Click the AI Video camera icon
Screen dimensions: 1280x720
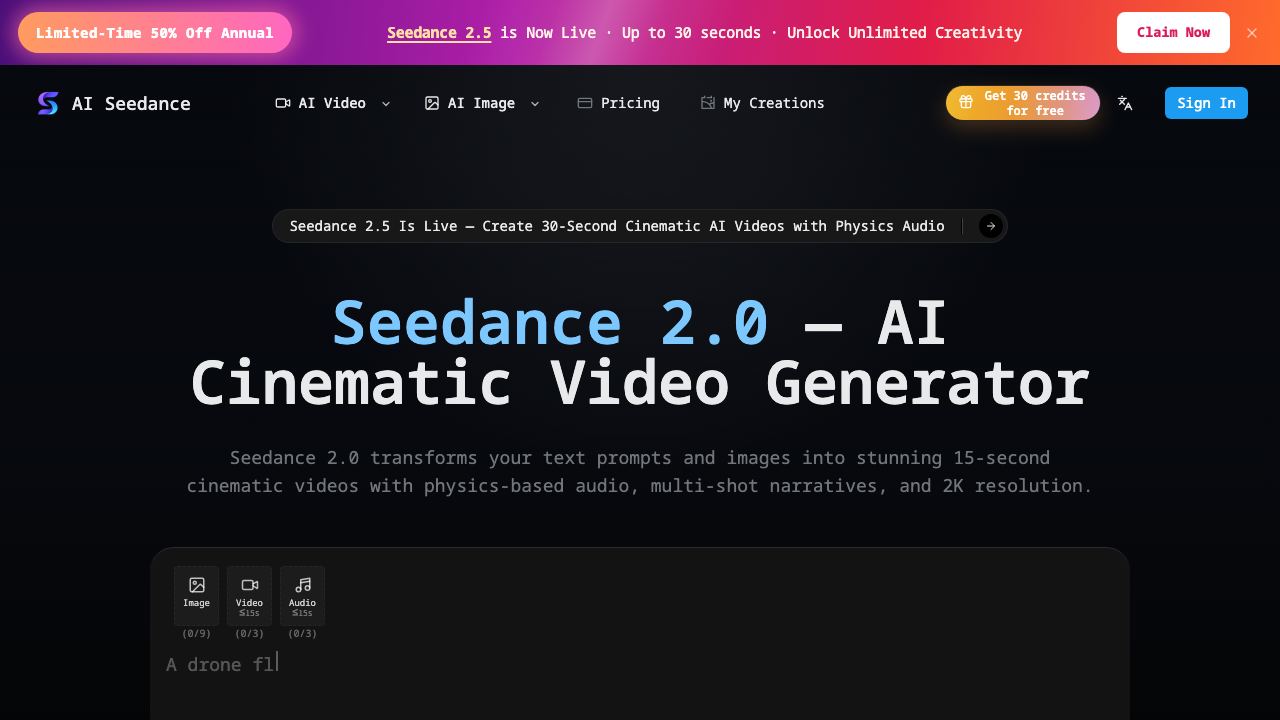point(283,103)
